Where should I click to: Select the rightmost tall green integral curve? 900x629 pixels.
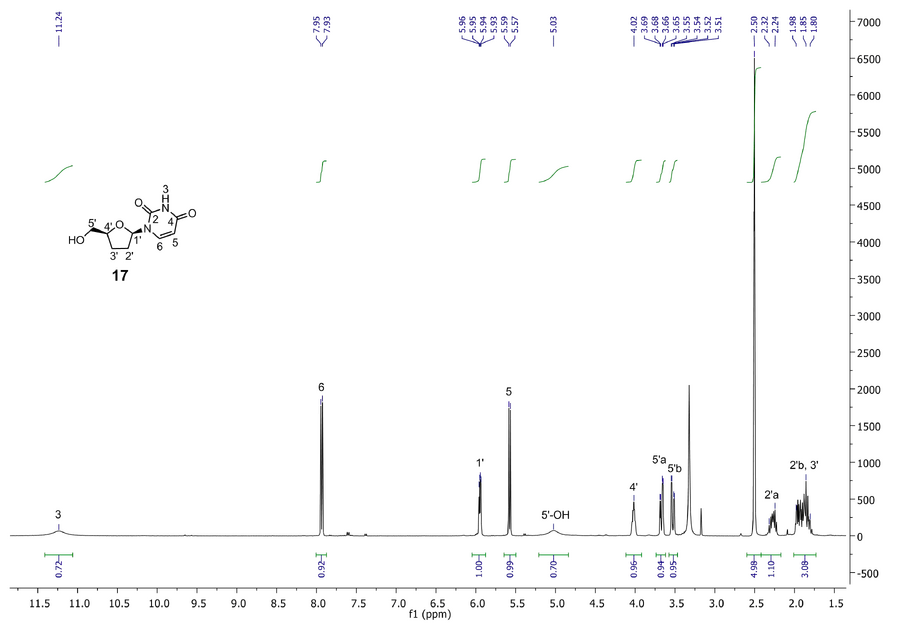pyautogui.click(x=806, y=145)
